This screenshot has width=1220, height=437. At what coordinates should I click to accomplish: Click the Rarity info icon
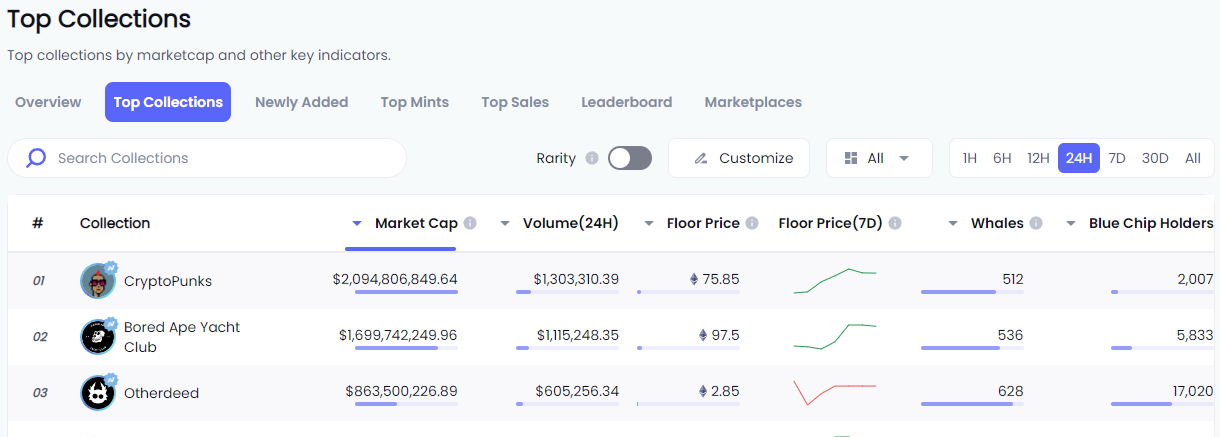click(592, 158)
